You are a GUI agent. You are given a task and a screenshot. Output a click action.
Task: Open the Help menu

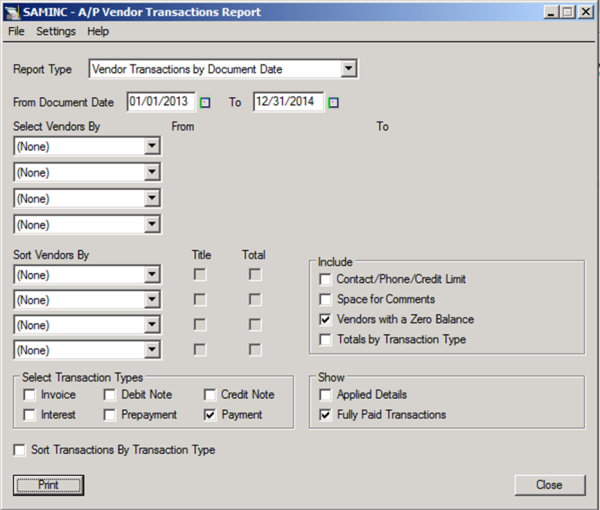tap(98, 31)
